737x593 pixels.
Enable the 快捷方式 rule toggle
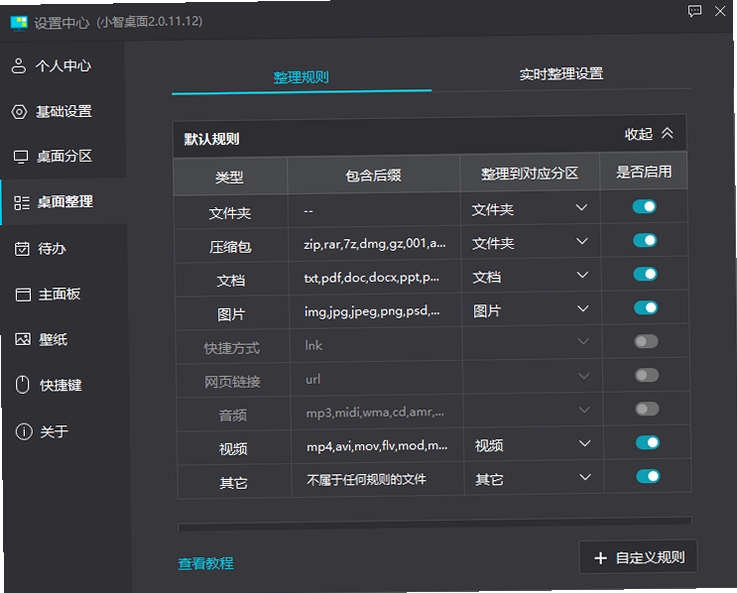pos(646,341)
